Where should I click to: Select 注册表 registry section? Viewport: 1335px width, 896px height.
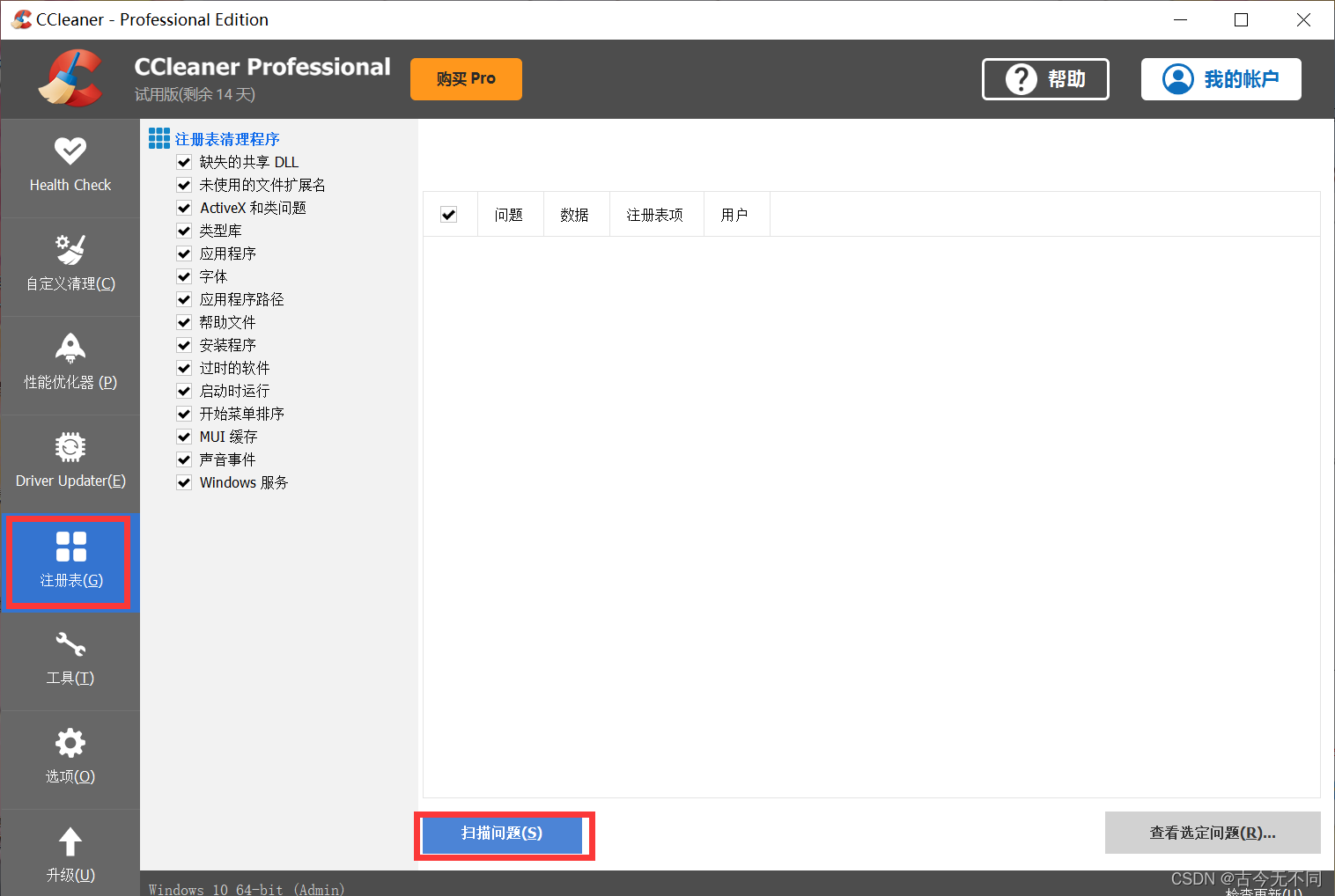click(x=70, y=562)
